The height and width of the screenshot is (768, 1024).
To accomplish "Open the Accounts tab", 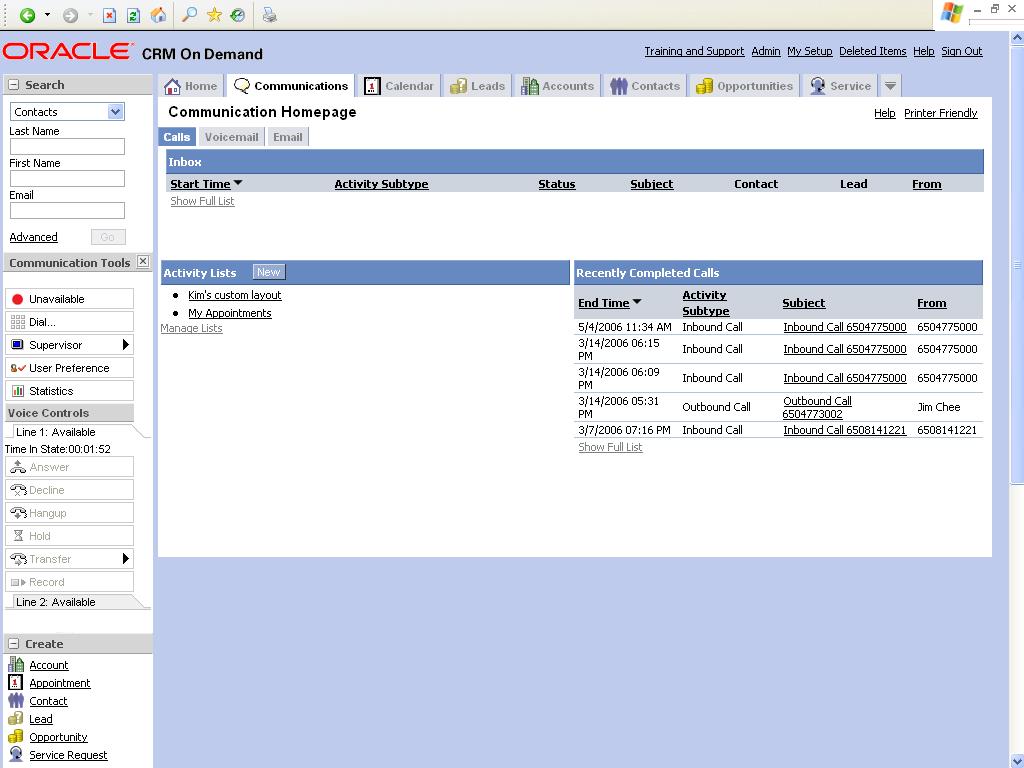I will [x=557, y=86].
